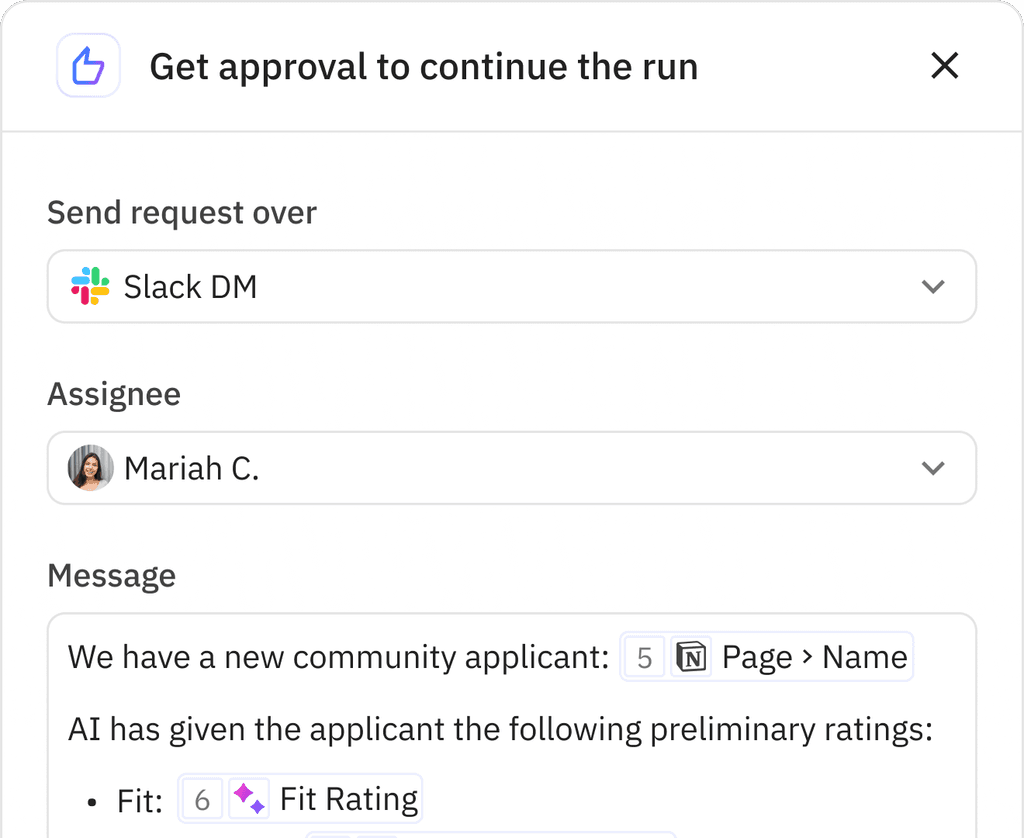Click the 'Fit:' bullet item text

coord(137,801)
